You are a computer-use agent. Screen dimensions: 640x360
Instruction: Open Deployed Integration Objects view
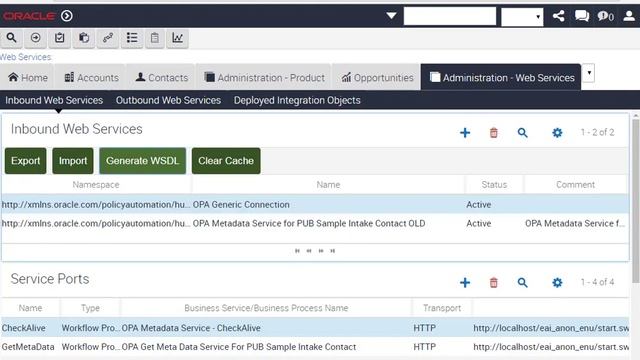point(297,100)
